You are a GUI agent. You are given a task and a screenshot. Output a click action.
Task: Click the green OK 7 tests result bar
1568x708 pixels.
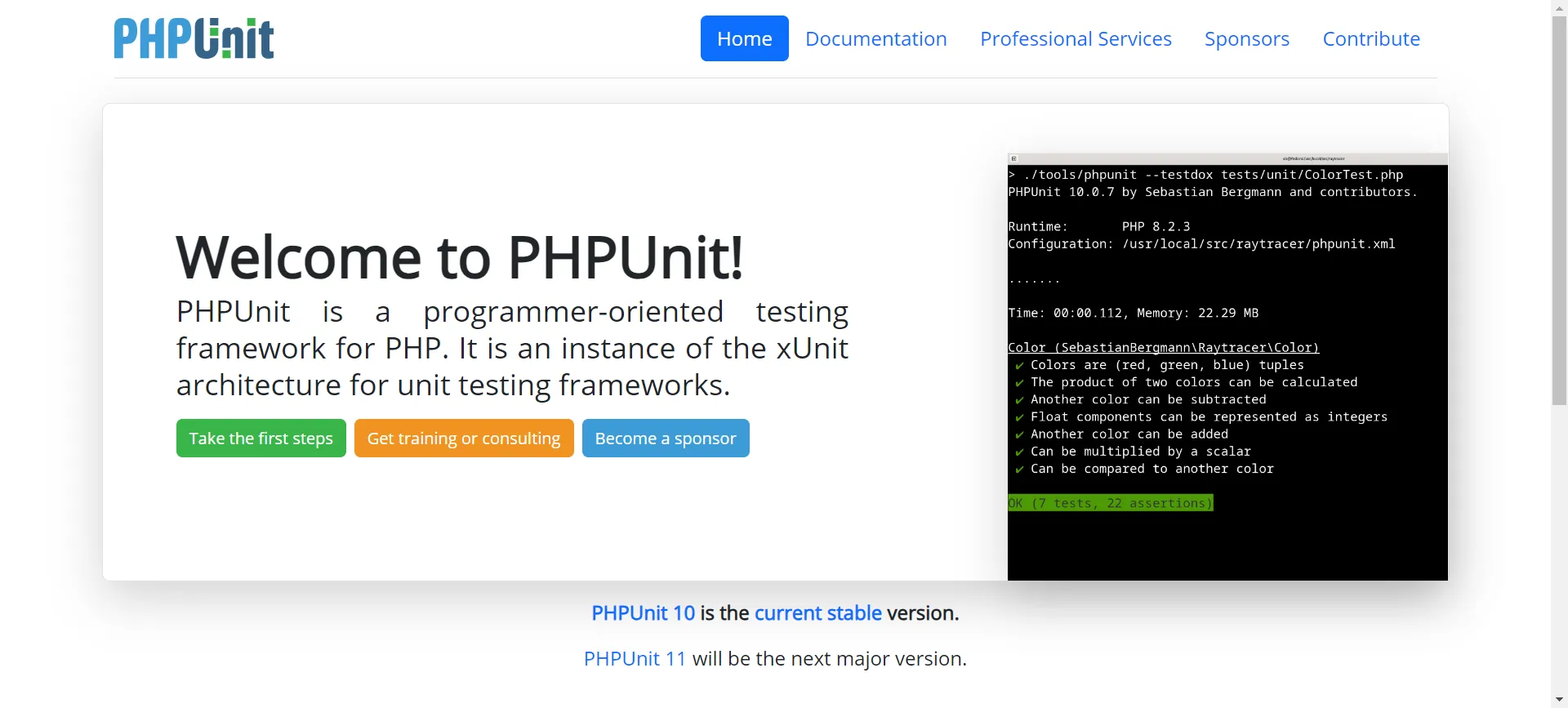[x=1110, y=503]
